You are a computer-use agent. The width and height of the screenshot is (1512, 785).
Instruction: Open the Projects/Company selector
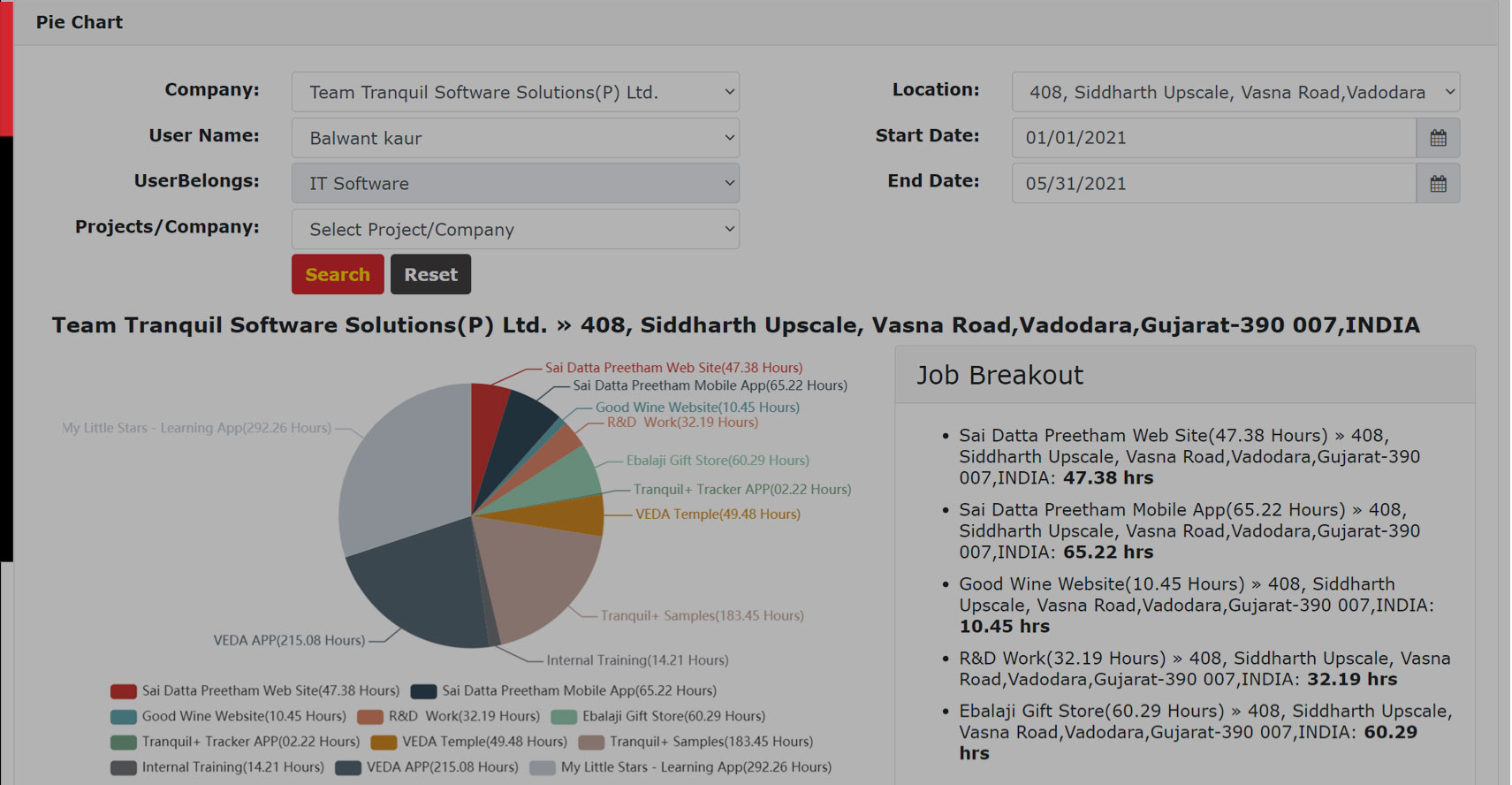tap(515, 230)
